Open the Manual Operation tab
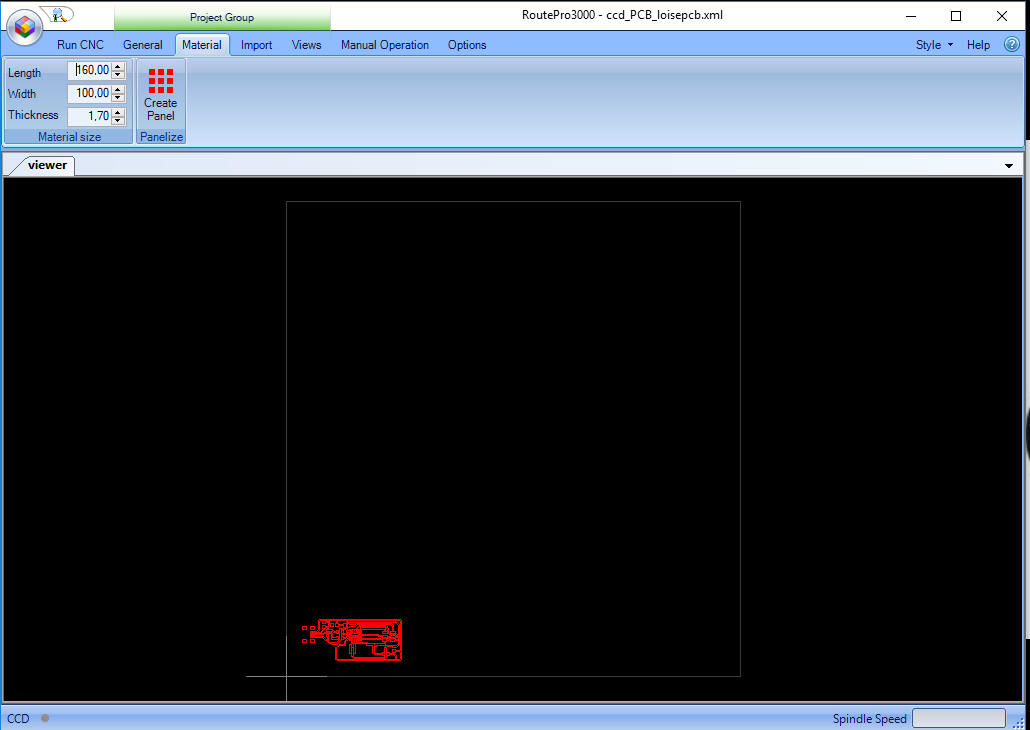This screenshot has width=1030, height=730. [385, 45]
